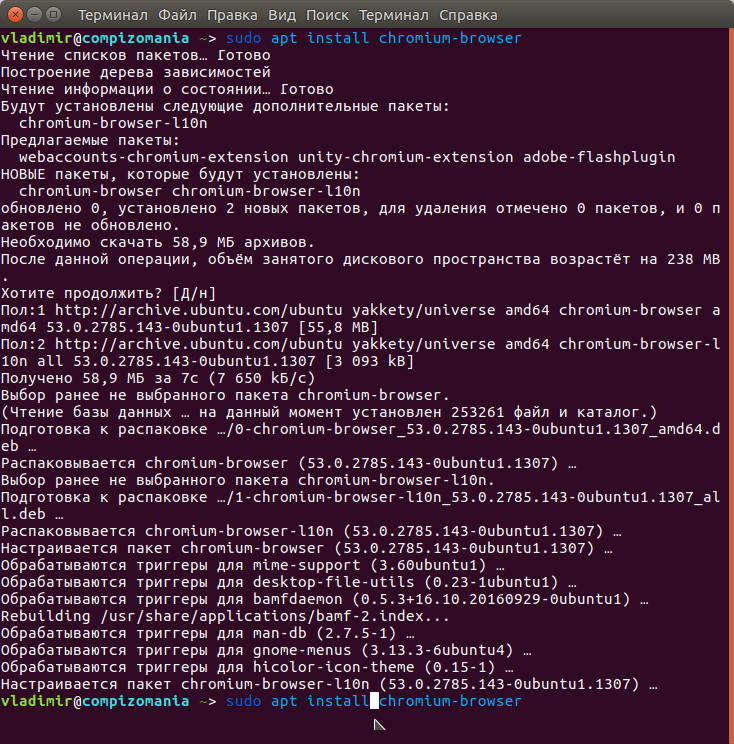734x744 pixels.
Task: Click the 'mime-support (3.60ubuntu1)' trigger line
Action: pos(252,565)
